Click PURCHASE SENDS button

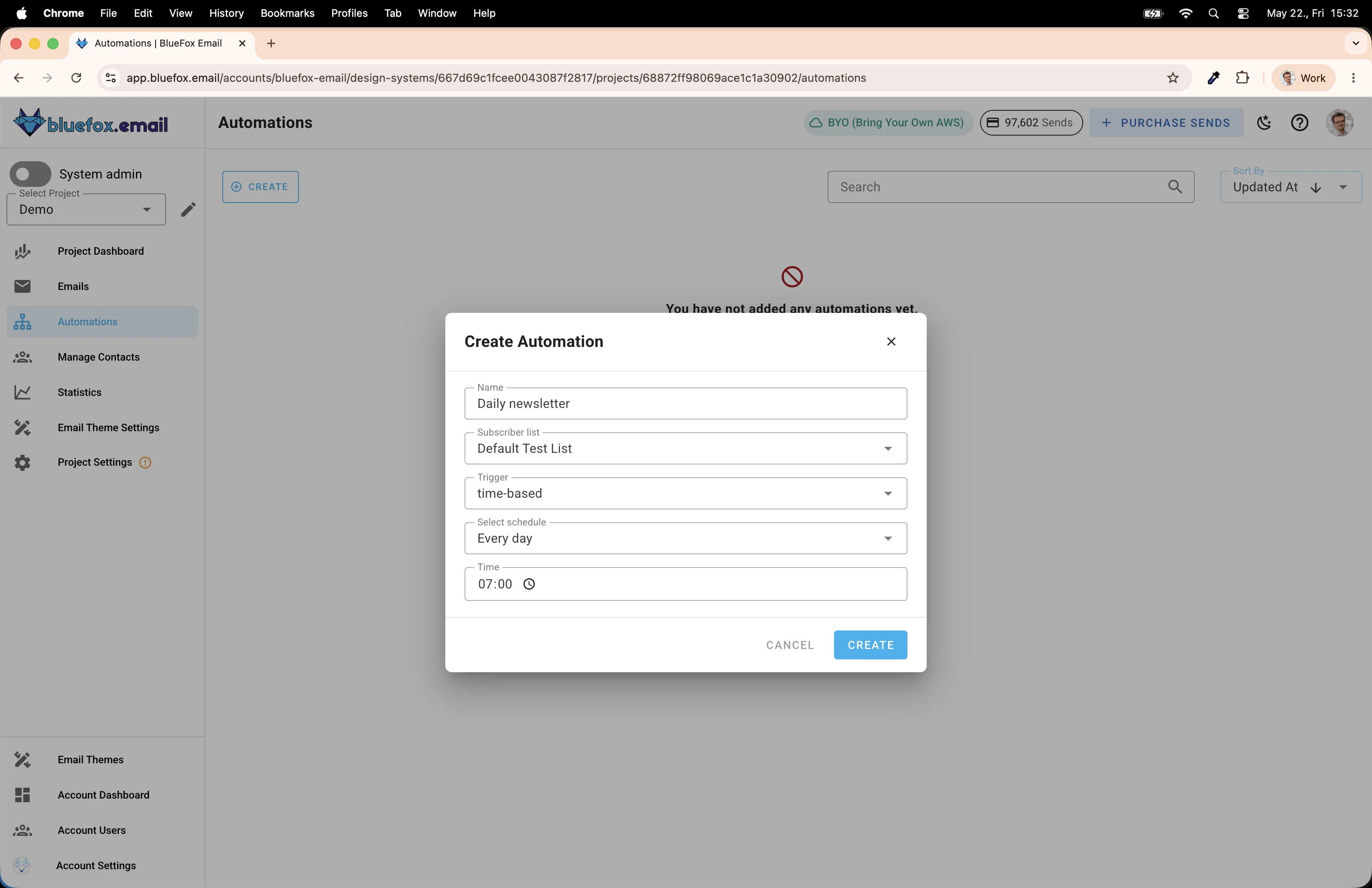pyautogui.click(x=1166, y=123)
